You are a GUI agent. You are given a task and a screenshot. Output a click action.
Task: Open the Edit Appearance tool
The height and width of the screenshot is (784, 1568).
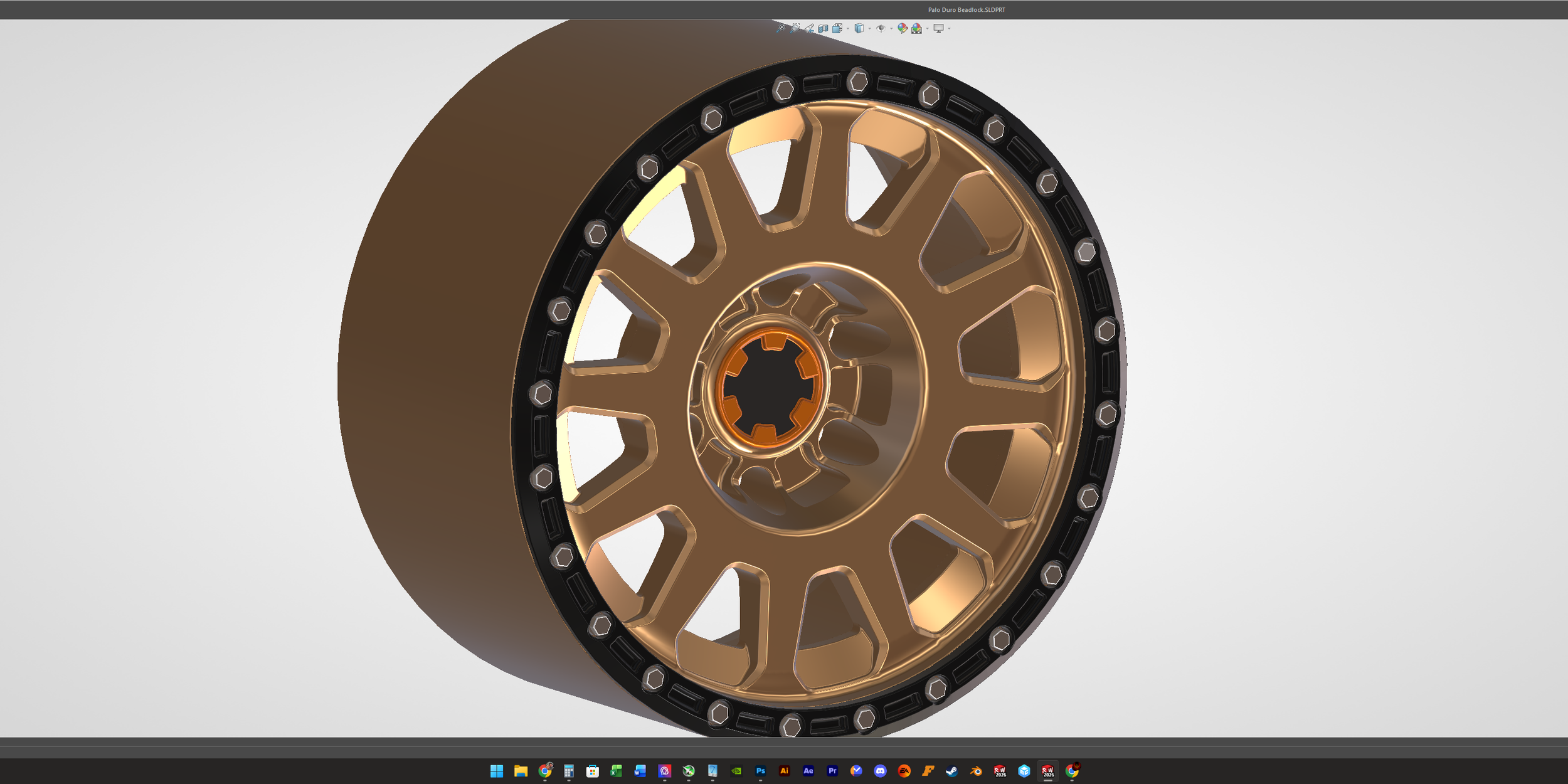click(x=903, y=28)
